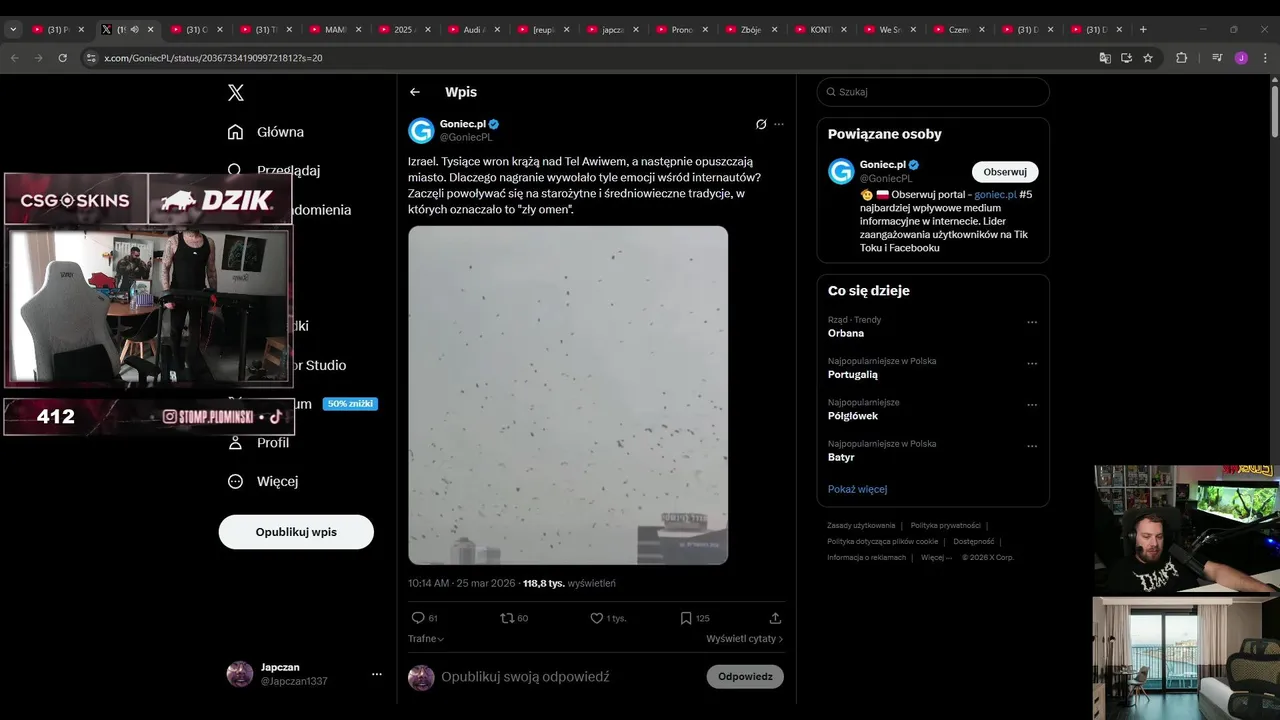Open the post's three-dot options

tap(779, 124)
